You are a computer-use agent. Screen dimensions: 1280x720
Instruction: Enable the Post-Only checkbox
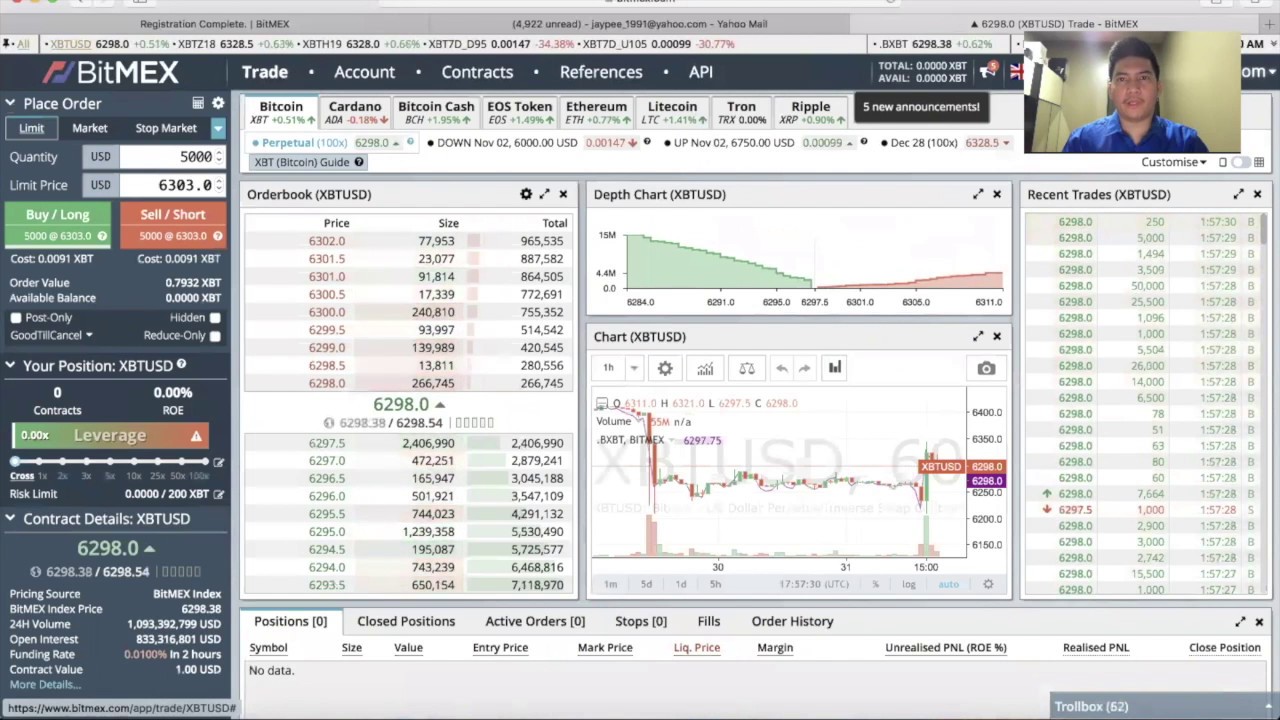coord(16,317)
